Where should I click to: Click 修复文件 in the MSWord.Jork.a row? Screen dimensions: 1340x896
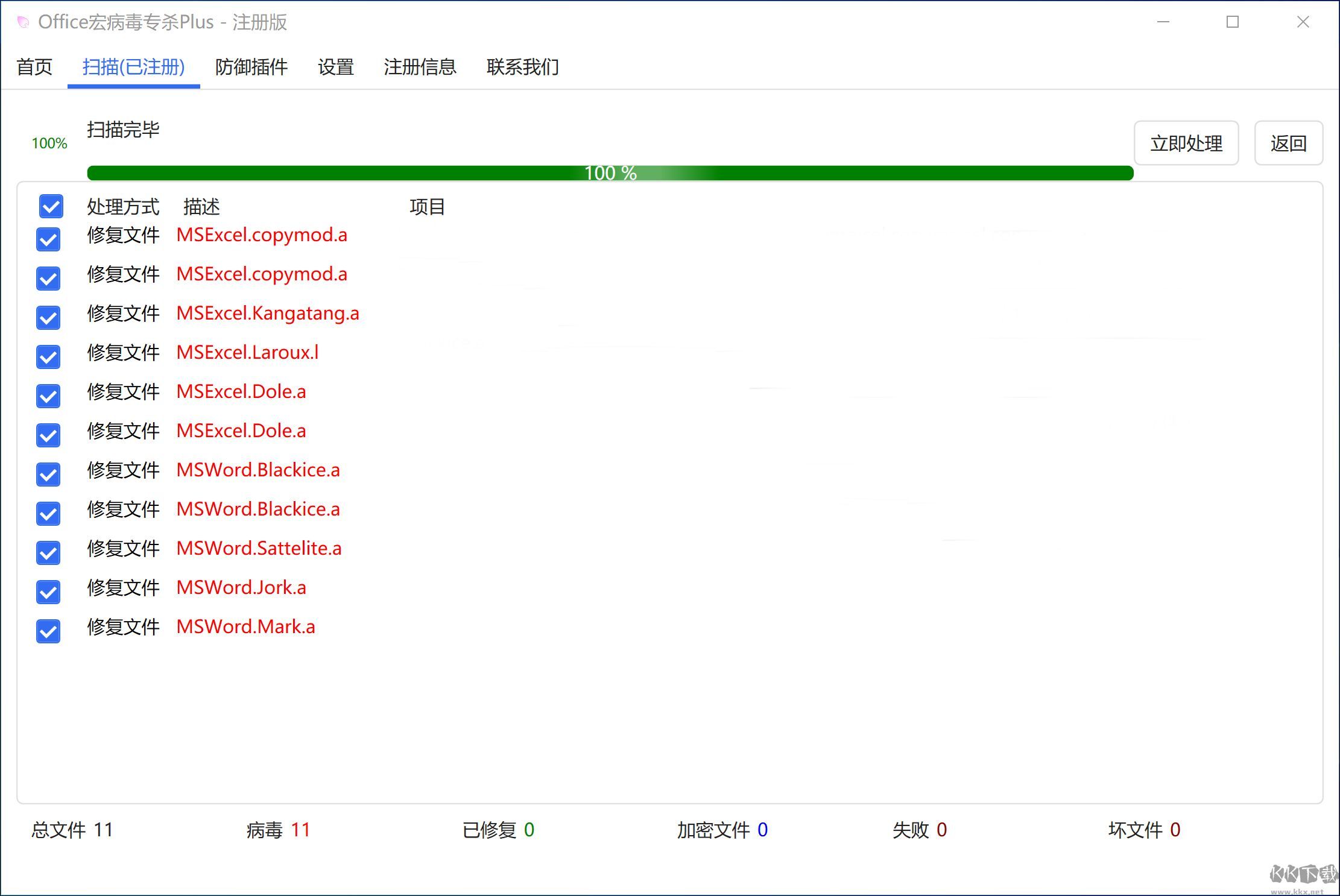coord(123,588)
